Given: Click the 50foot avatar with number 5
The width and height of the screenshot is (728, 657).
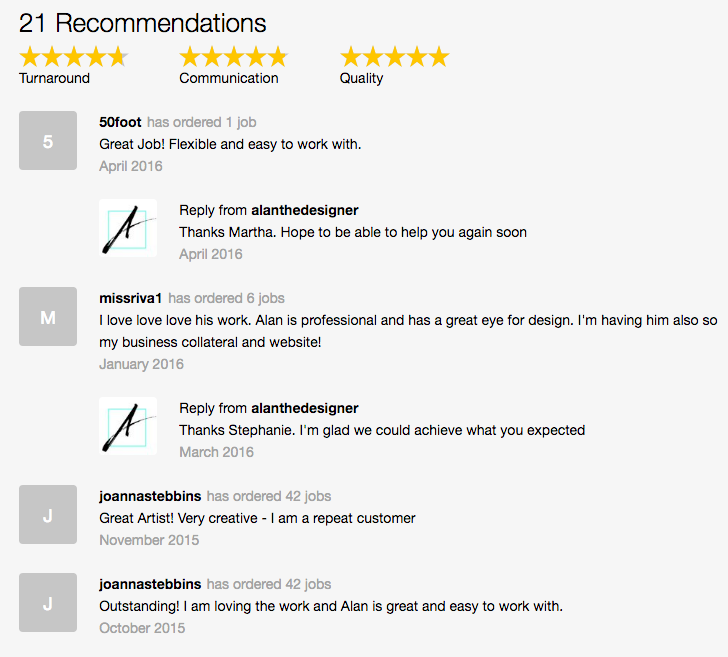Looking at the screenshot, I should click(48, 140).
